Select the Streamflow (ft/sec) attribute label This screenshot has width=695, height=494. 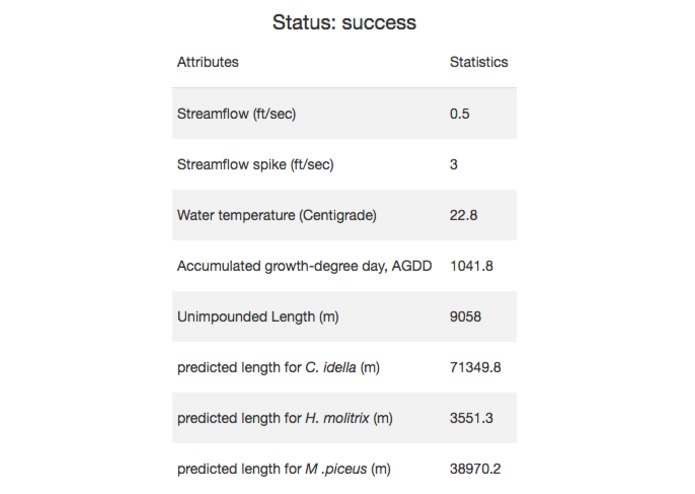(236, 114)
